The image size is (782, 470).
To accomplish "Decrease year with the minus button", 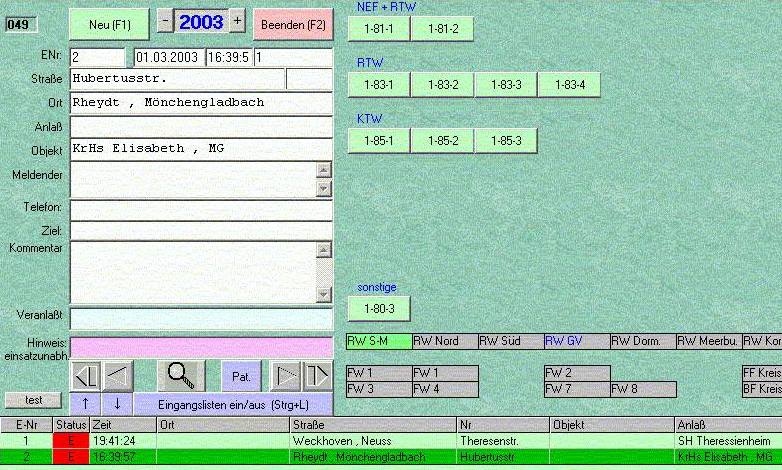I will coord(166,20).
